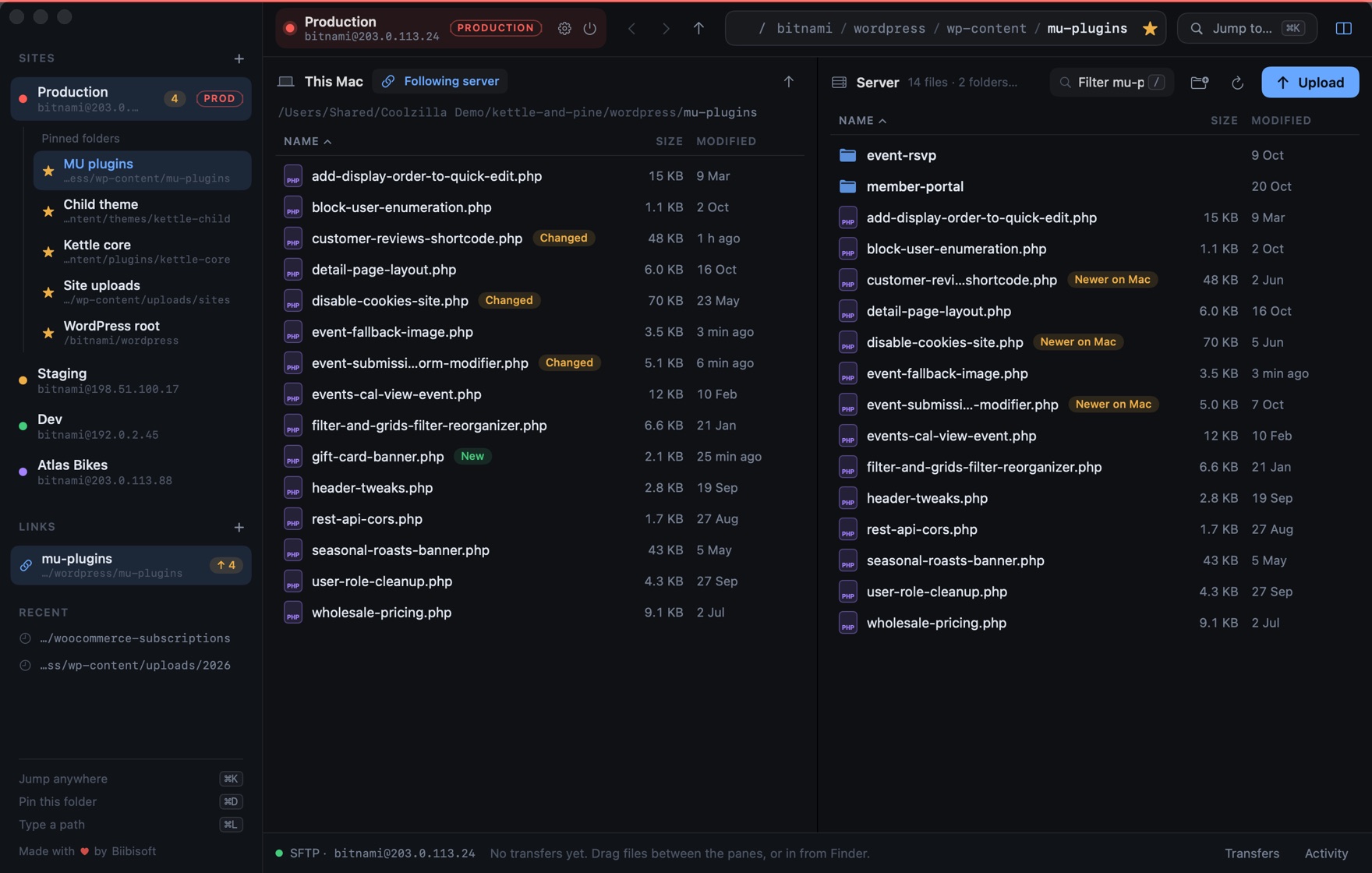The height and width of the screenshot is (873, 1372).
Task: Navigate to bitnami breadcrumb
Action: 804,29
